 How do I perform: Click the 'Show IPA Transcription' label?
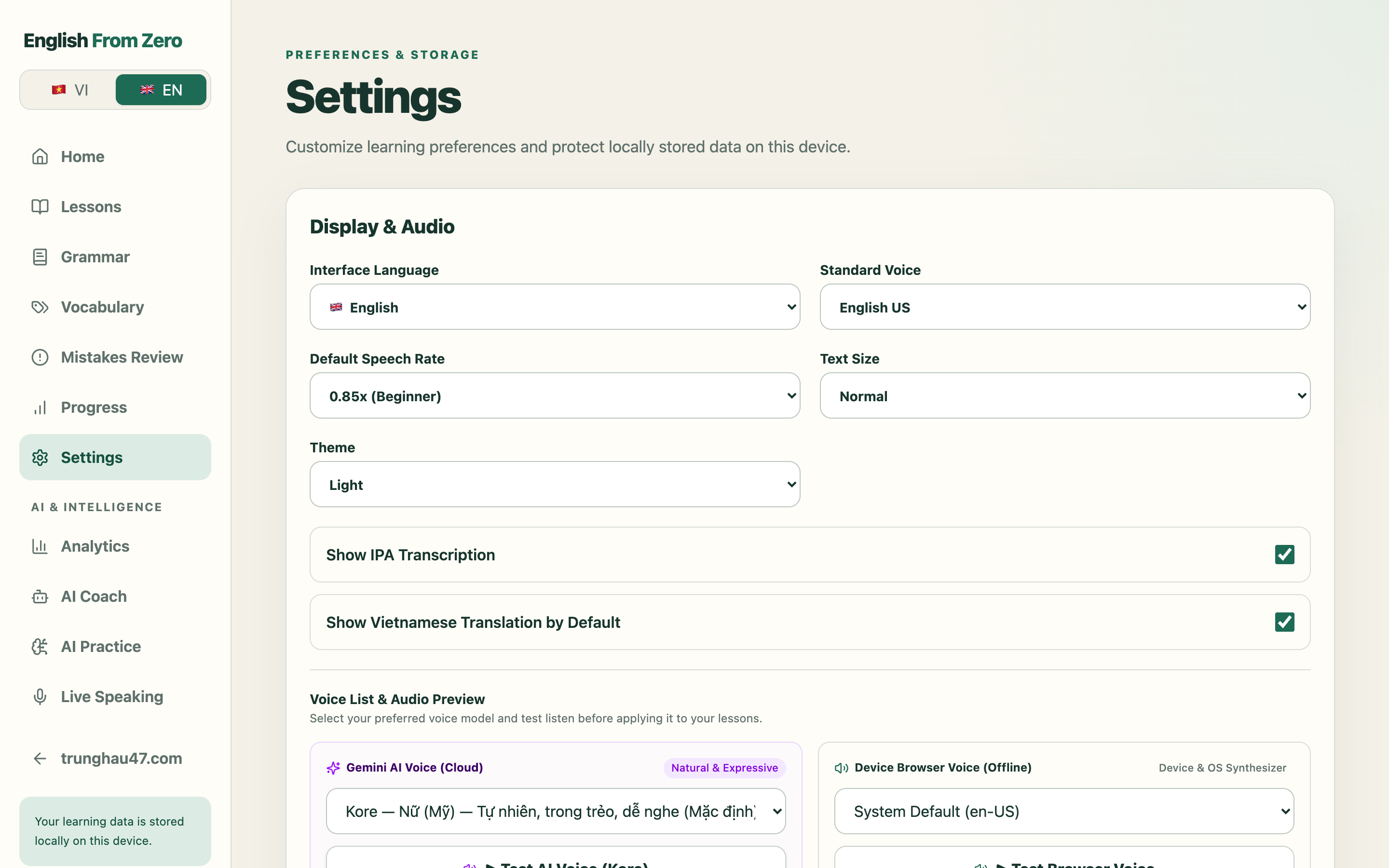[410, 555]
